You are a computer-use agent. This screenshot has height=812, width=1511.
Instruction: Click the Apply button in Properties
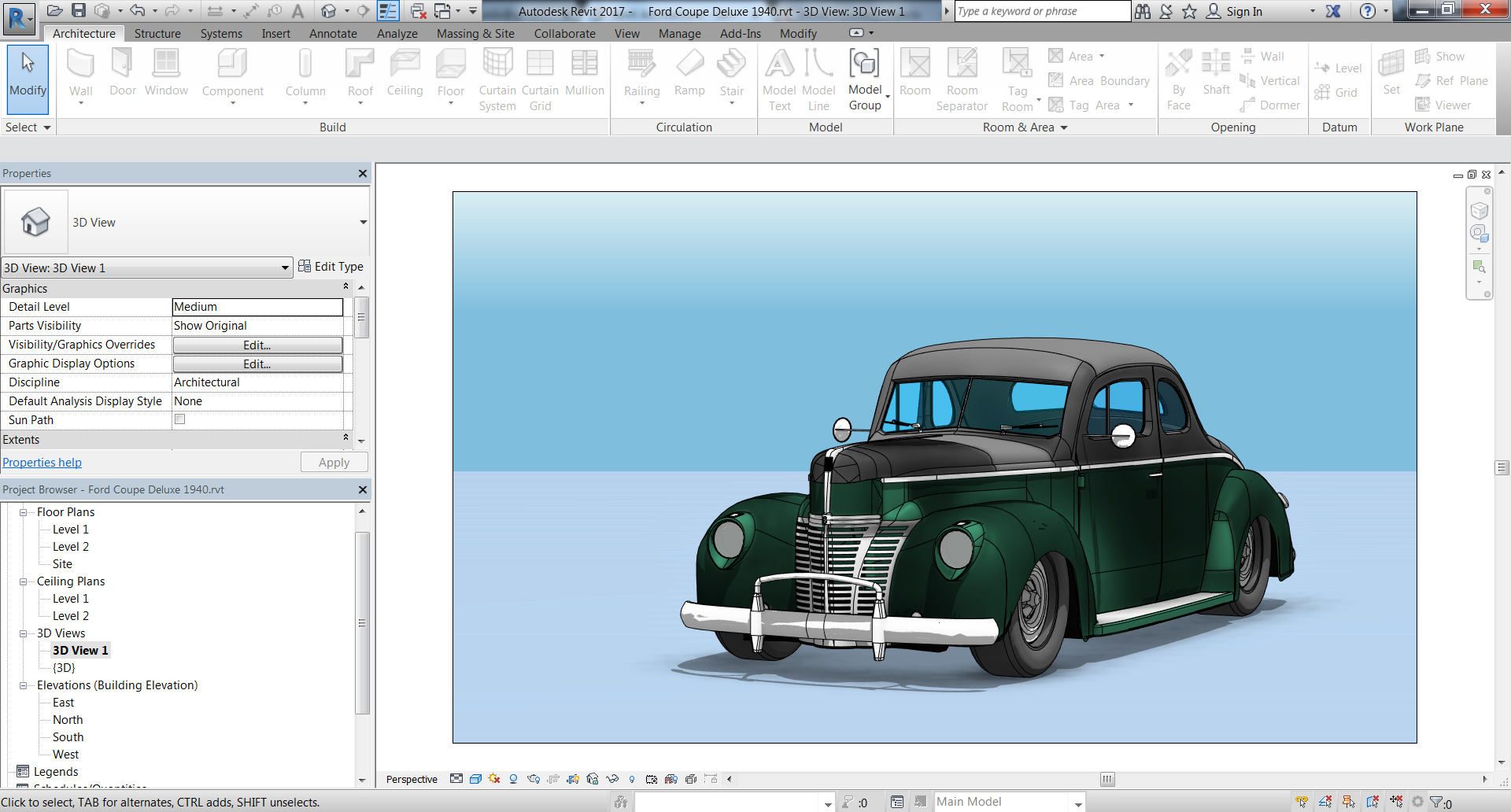pos(334,462)
